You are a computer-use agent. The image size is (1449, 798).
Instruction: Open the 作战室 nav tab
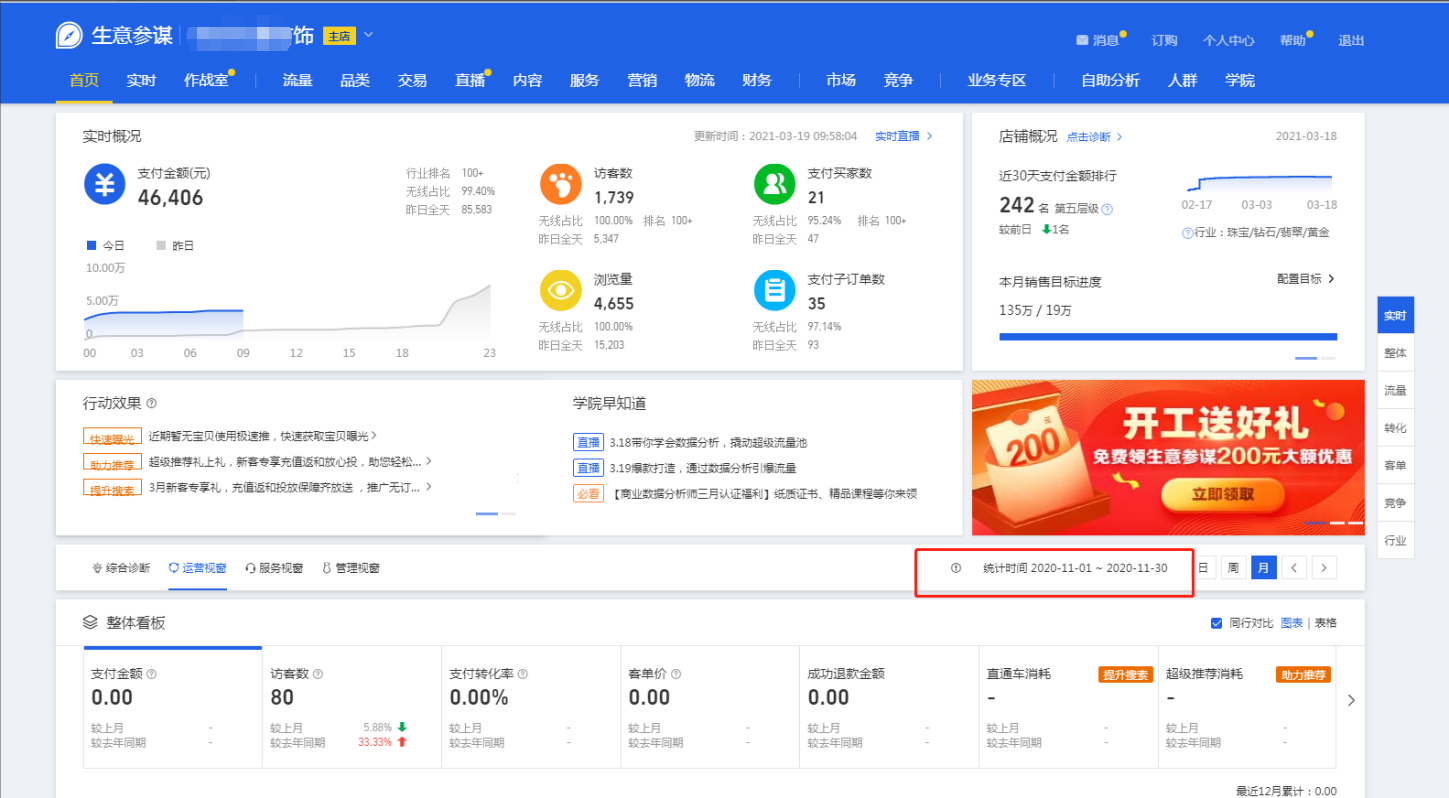(x=206, y=80)
